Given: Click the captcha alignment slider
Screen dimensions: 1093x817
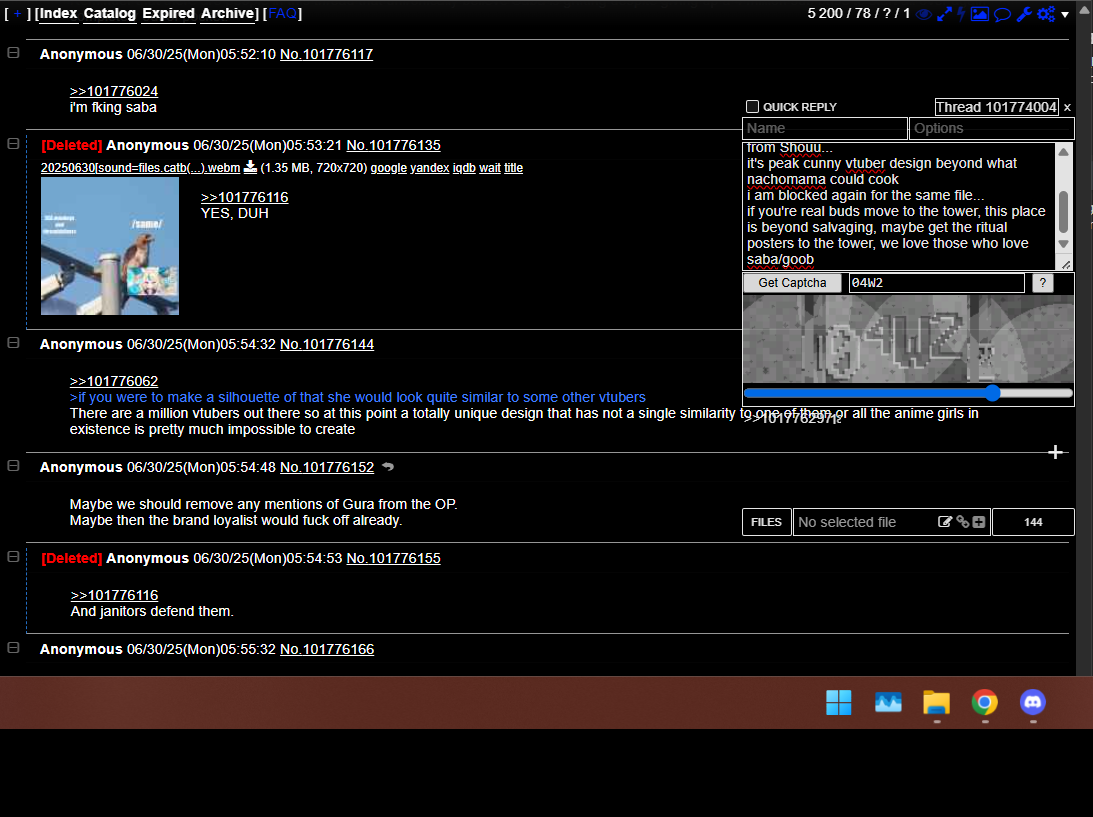Looking at the screenshot, I should tap(908, 393).
